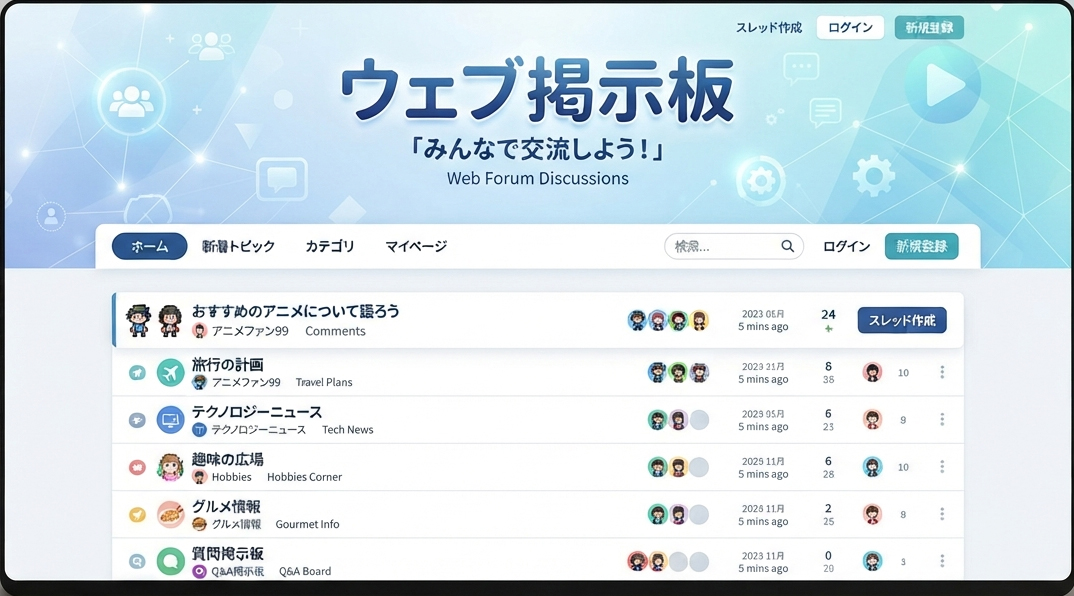
Task: Click last poster avatar in 質問掲示板 row
Action: [x=872, y=561]
